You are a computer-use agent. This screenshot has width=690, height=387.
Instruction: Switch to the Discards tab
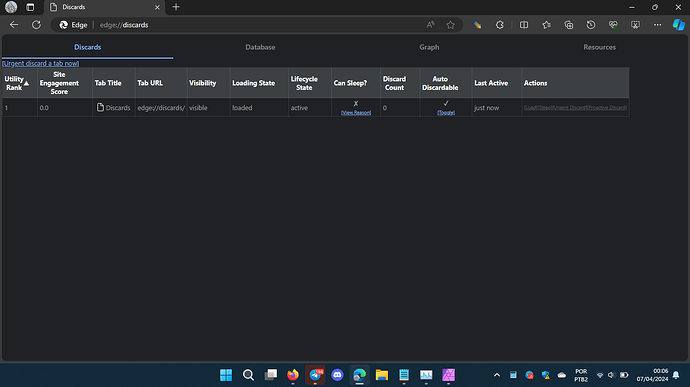(88, 47)
